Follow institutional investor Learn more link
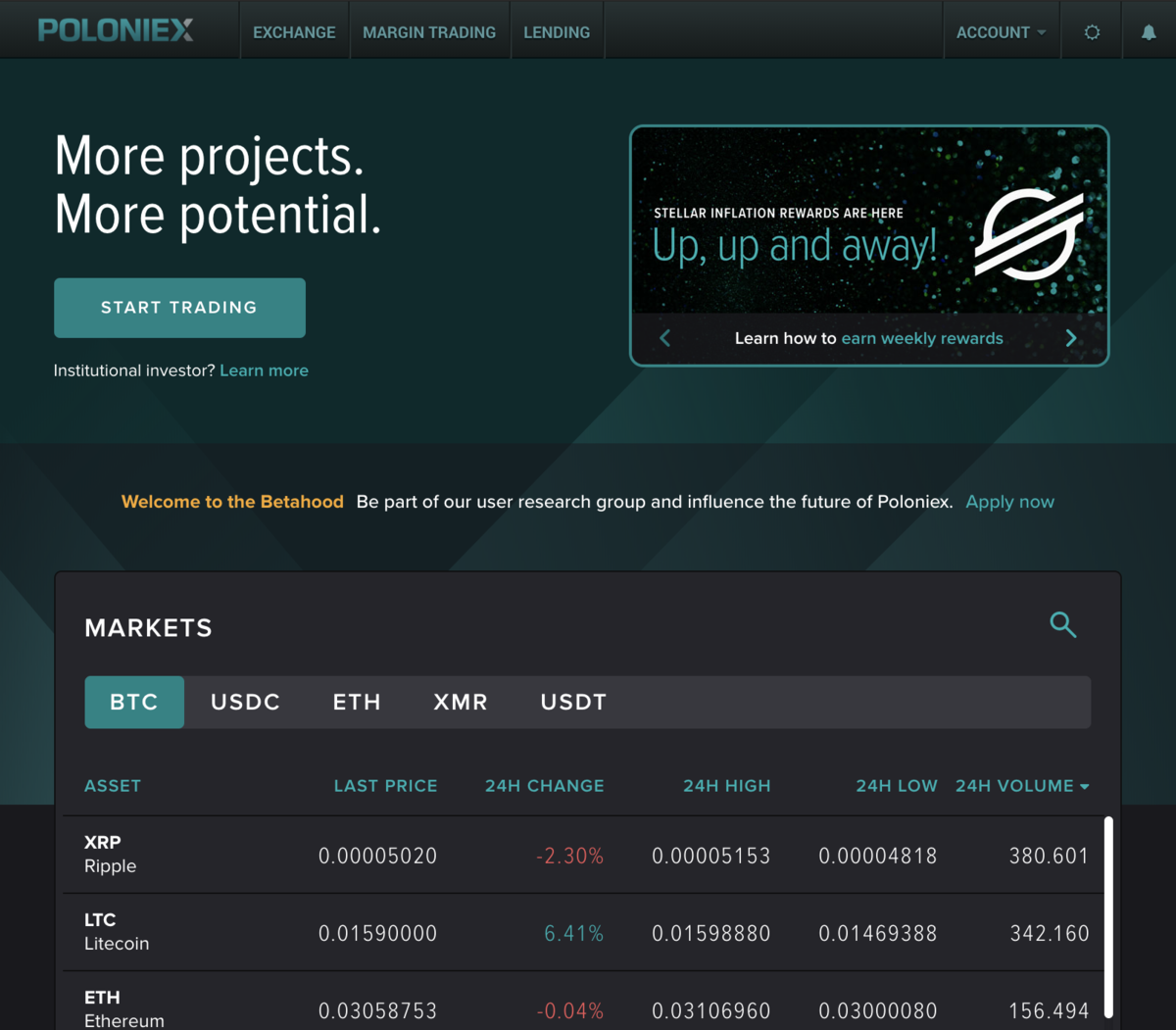The width and height of the screenshot is (1176, 1030). coord(264,370)
